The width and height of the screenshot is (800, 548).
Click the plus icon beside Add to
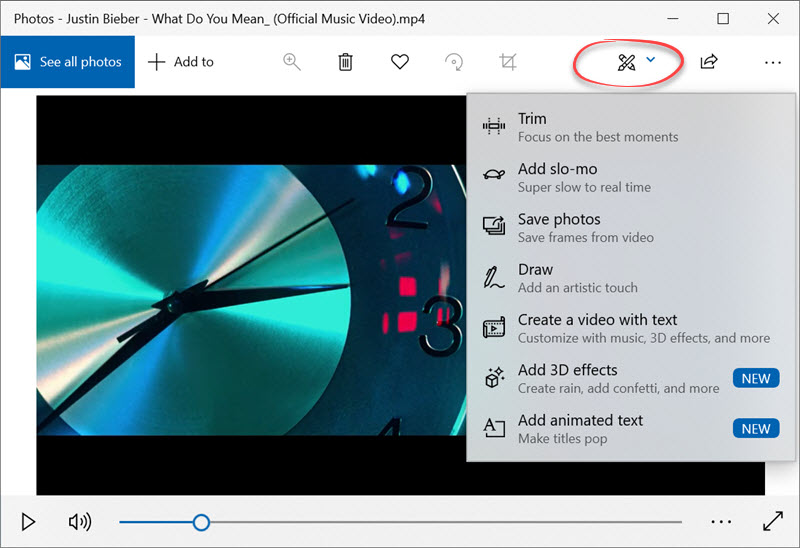pos(156,62)
